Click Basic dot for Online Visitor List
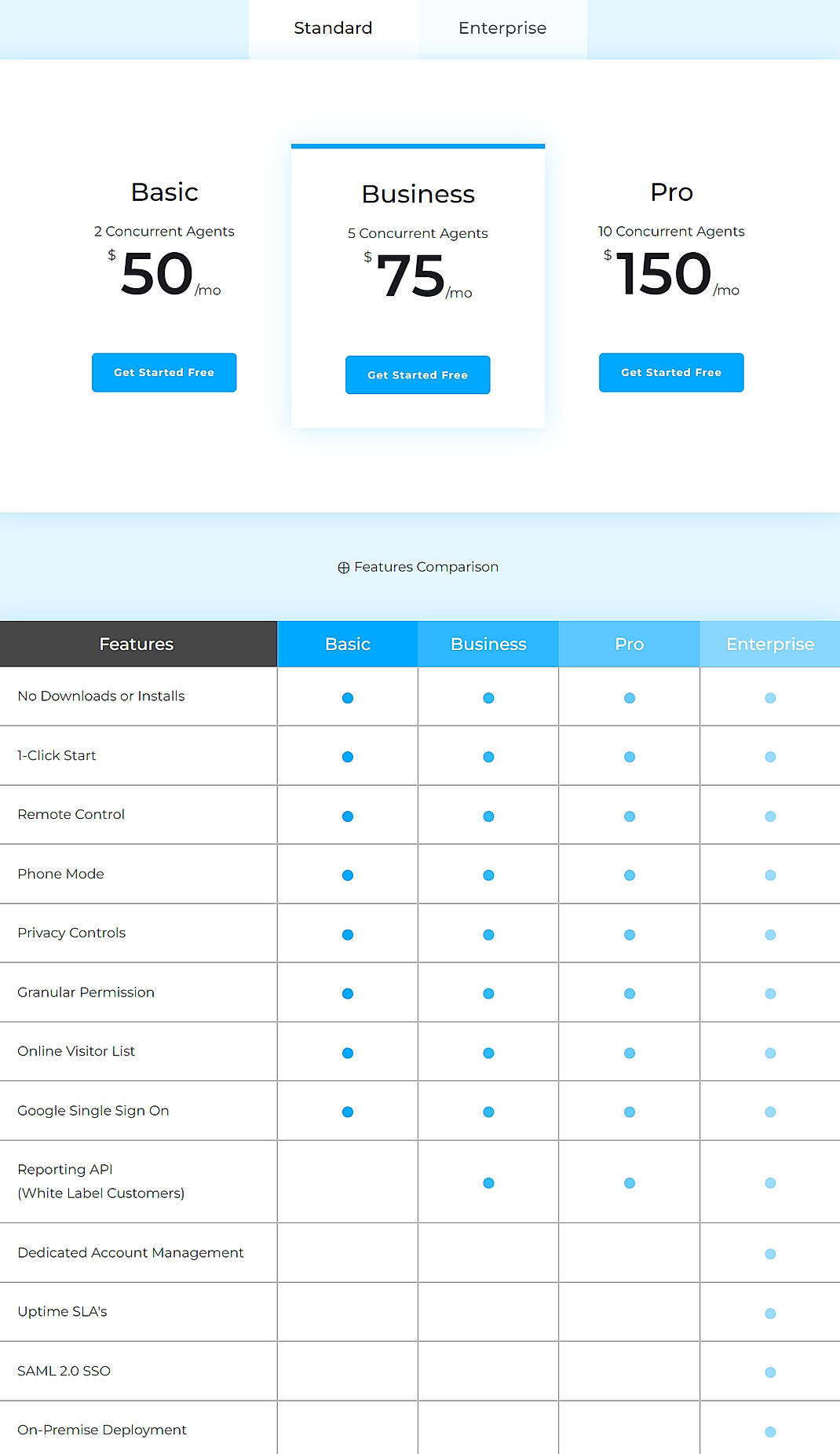 coord(348,1053)
